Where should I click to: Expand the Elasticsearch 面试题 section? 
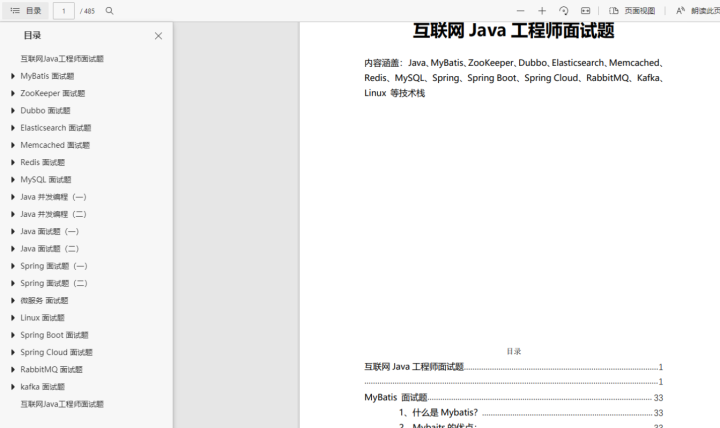[x=13, y=128]
